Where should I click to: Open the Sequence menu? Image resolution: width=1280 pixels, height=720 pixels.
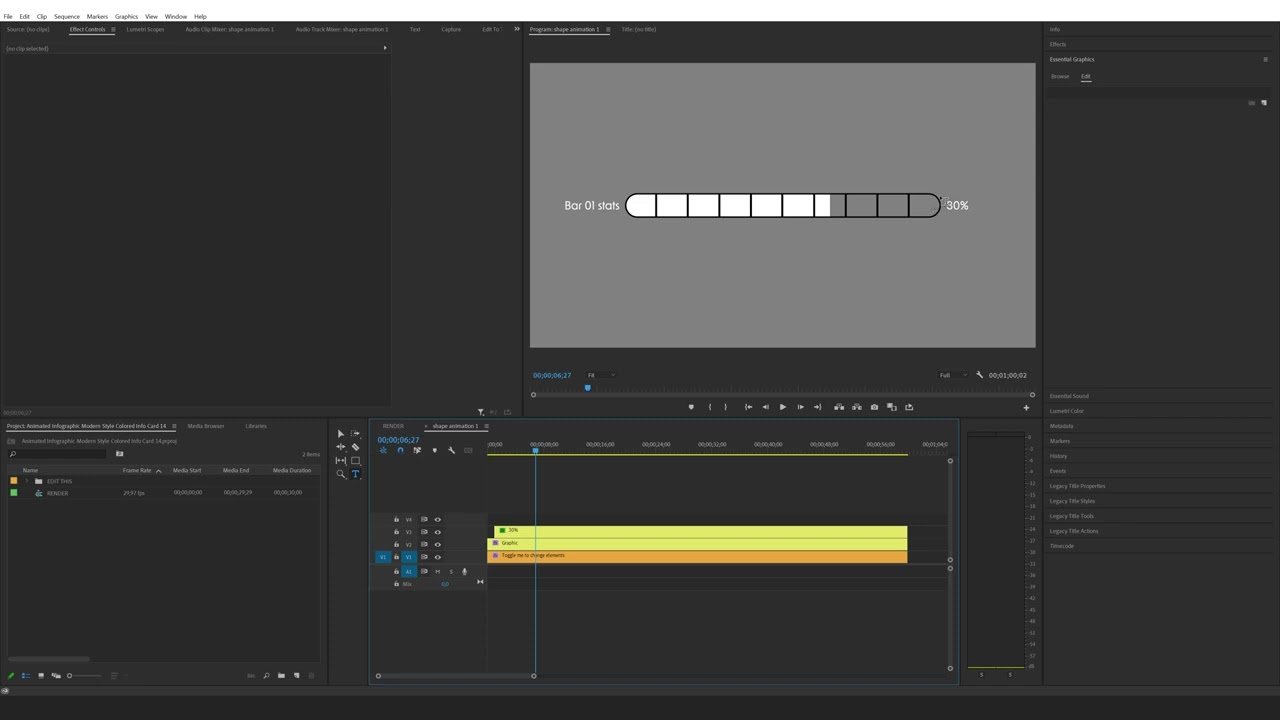point(67,16)
